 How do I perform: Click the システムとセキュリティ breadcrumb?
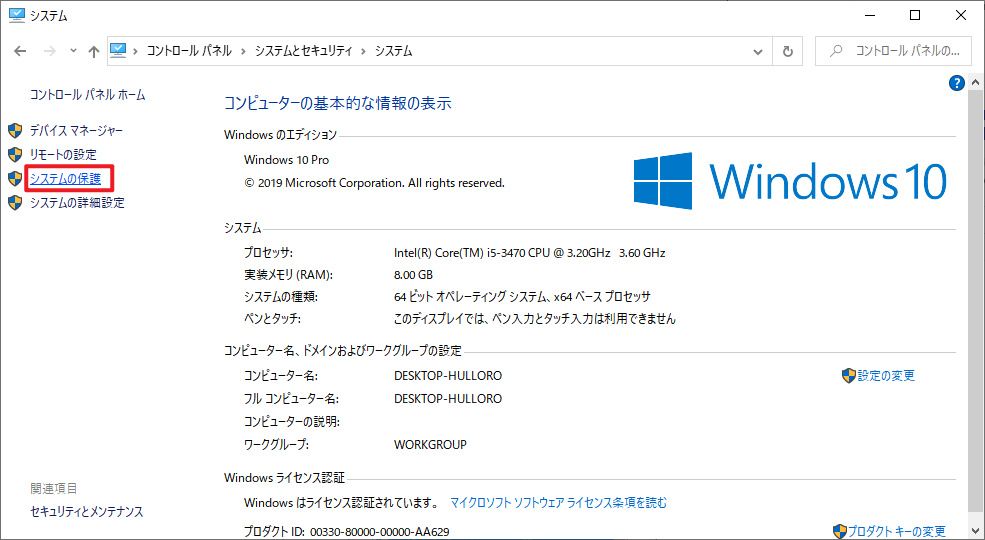[303, 51]
